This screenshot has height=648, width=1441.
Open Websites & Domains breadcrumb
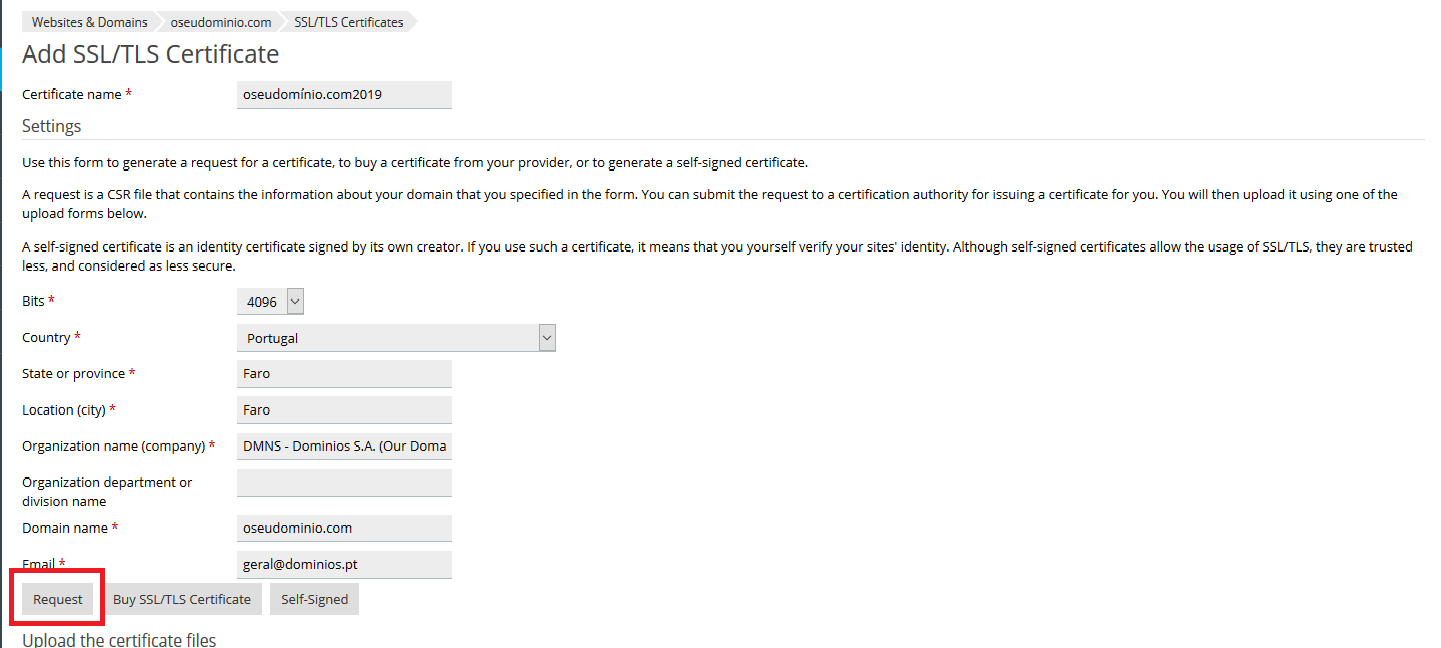coord(89,22)
